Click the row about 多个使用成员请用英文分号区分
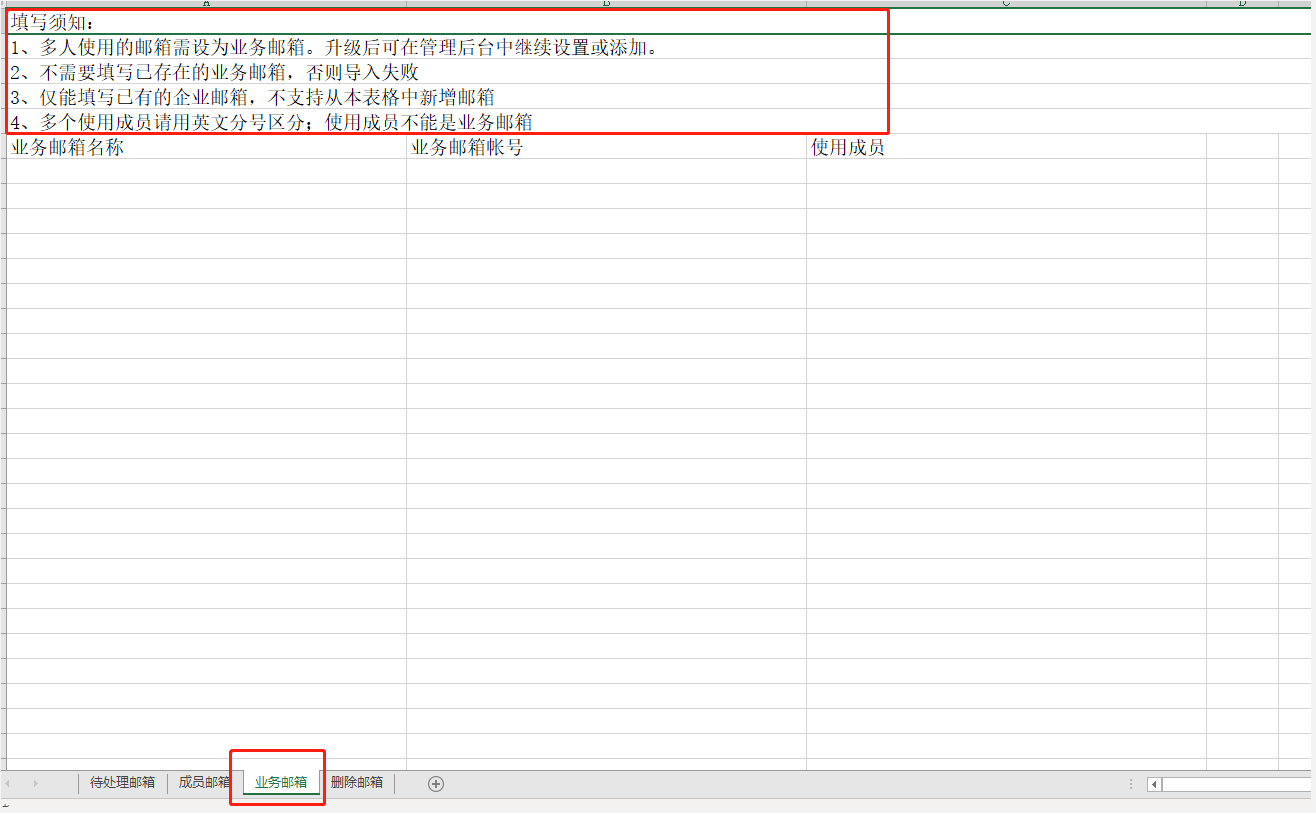This screenshot has height=813, width=1316. tap(271, 122)
